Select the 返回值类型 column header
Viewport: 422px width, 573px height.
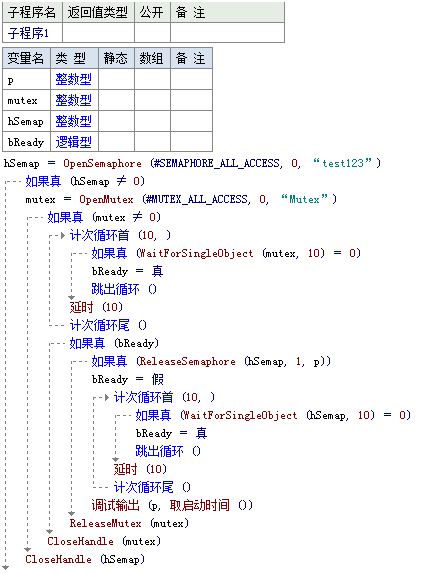98,12
